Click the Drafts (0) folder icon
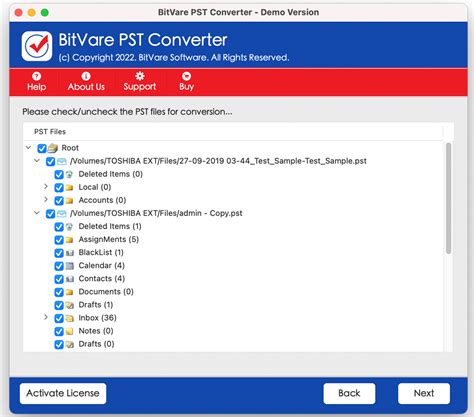Viewport: 474px width, 417px height. pyautogui.click(x=69, y=344)
